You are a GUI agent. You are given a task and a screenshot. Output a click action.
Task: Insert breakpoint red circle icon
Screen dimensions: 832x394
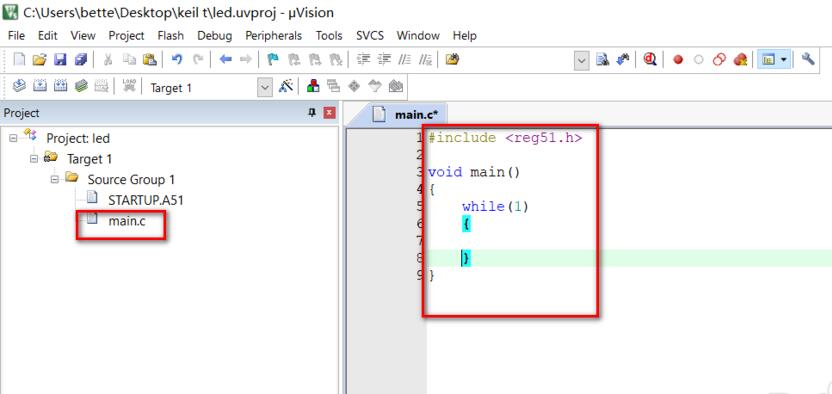point(678,60)
